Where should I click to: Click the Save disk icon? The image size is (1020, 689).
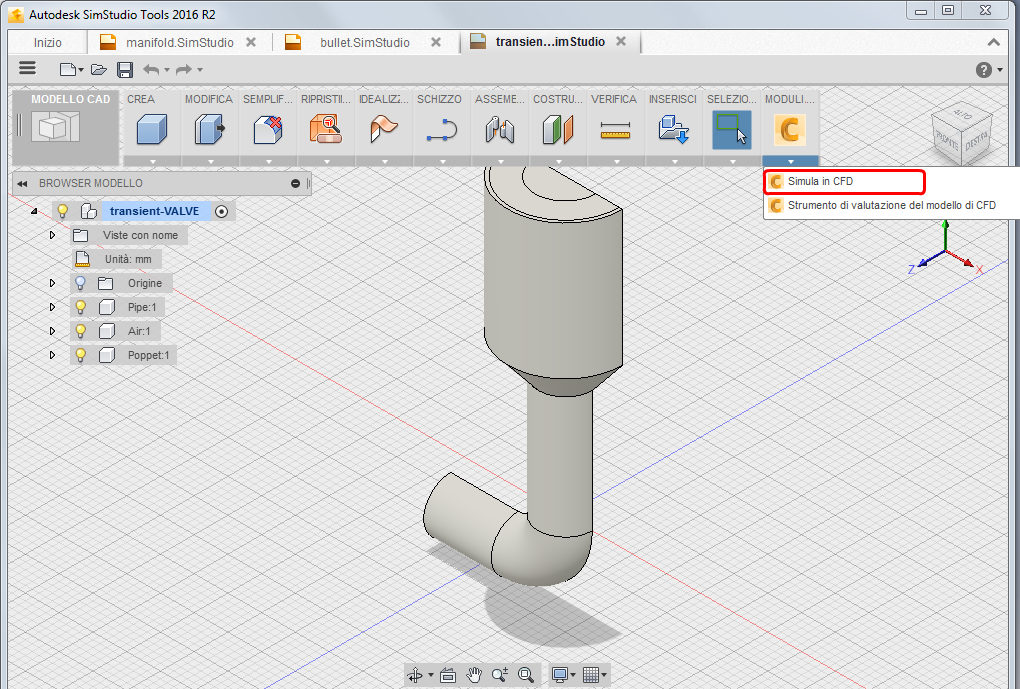click(125, 69)
